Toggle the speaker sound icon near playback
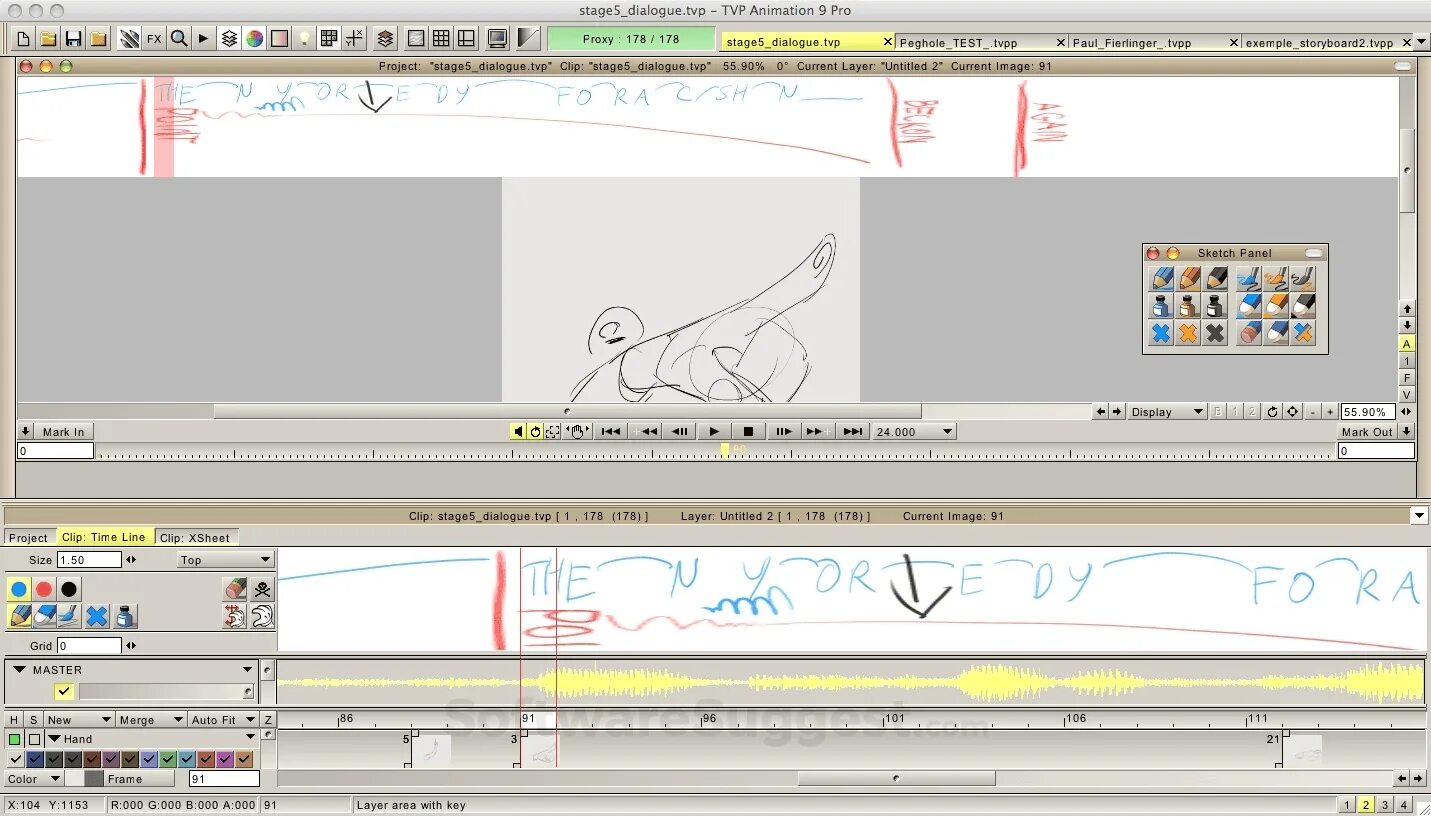 tap(518, 431)
